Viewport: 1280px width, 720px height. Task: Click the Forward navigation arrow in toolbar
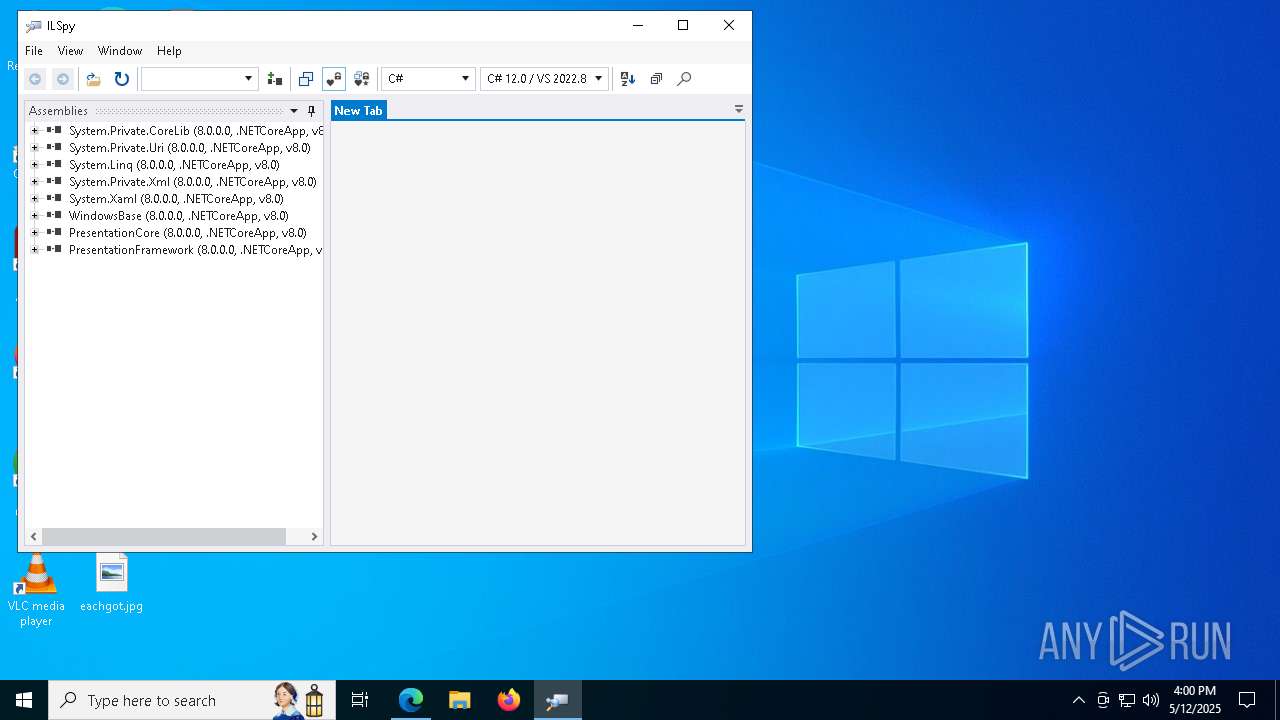coord(63,79)
